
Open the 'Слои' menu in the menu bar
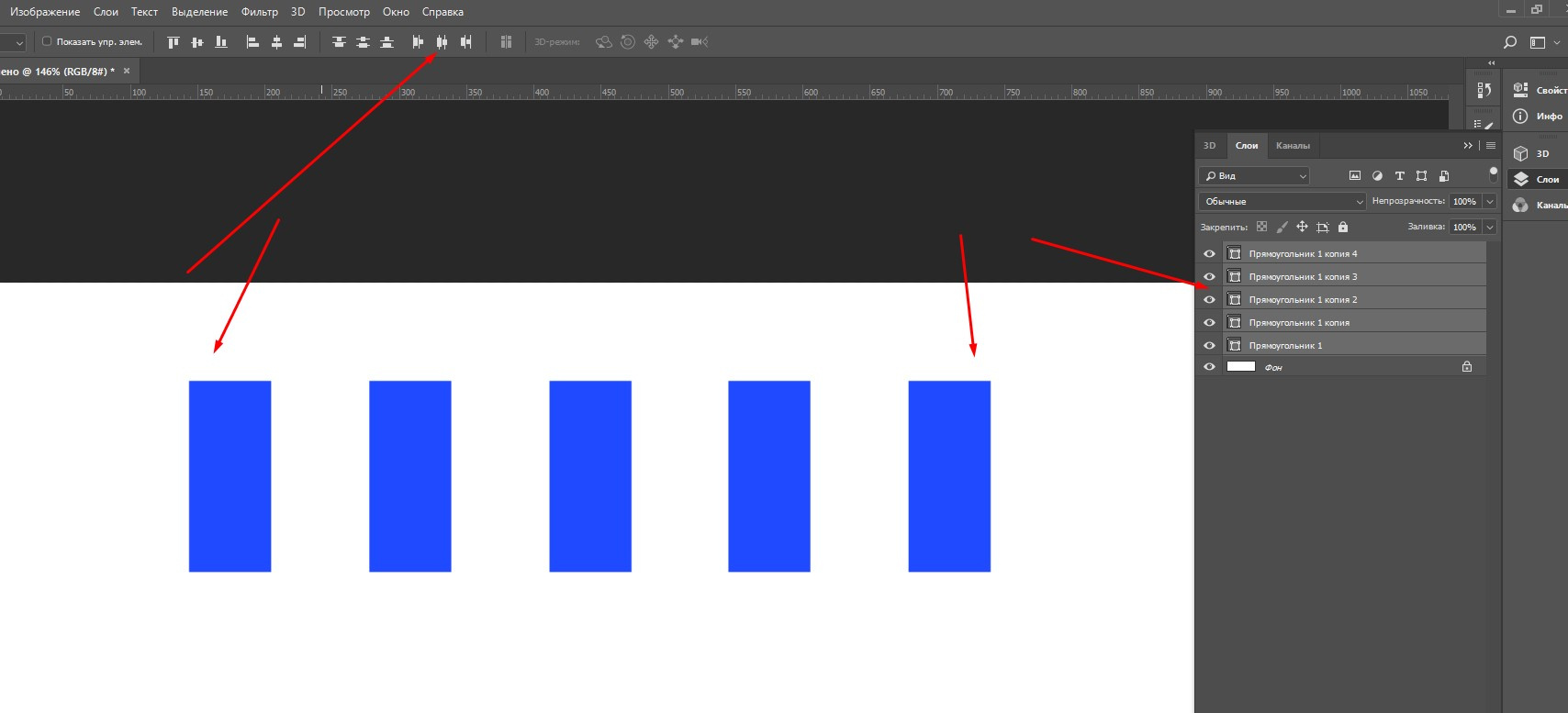pyautogui.click(x=106, y=12)
